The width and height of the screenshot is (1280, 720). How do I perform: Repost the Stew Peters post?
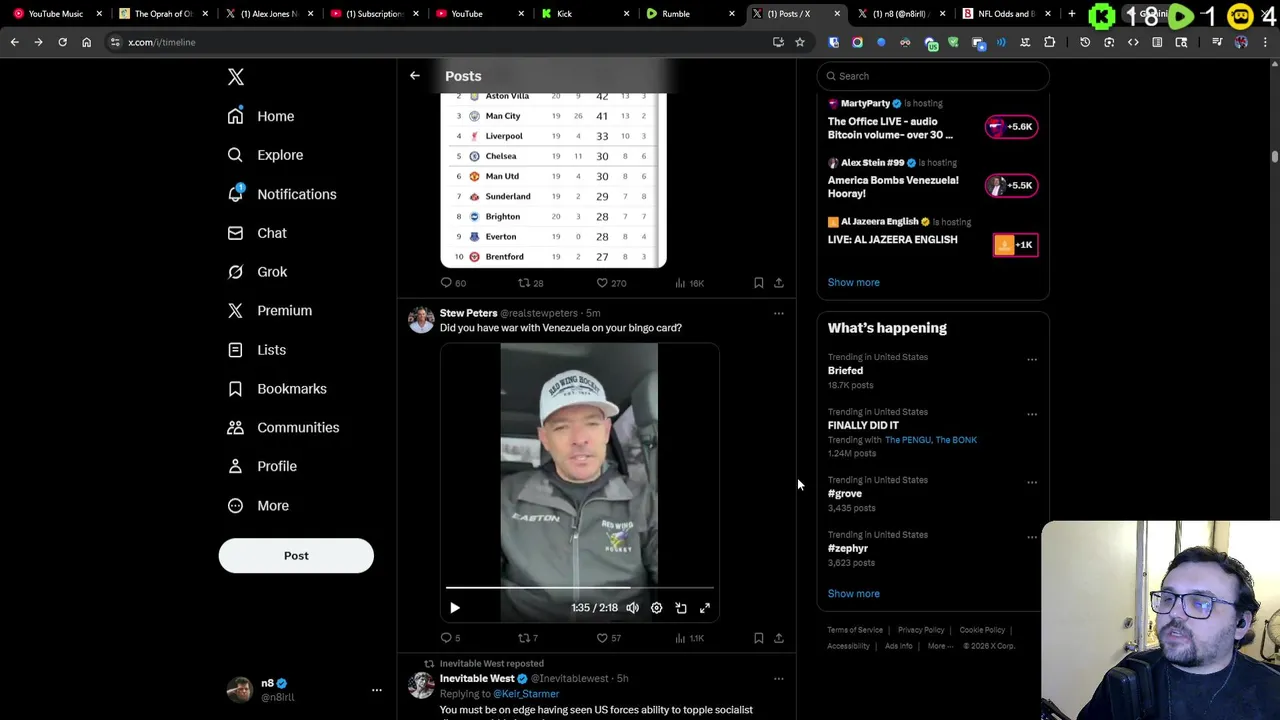coord(528,638)
